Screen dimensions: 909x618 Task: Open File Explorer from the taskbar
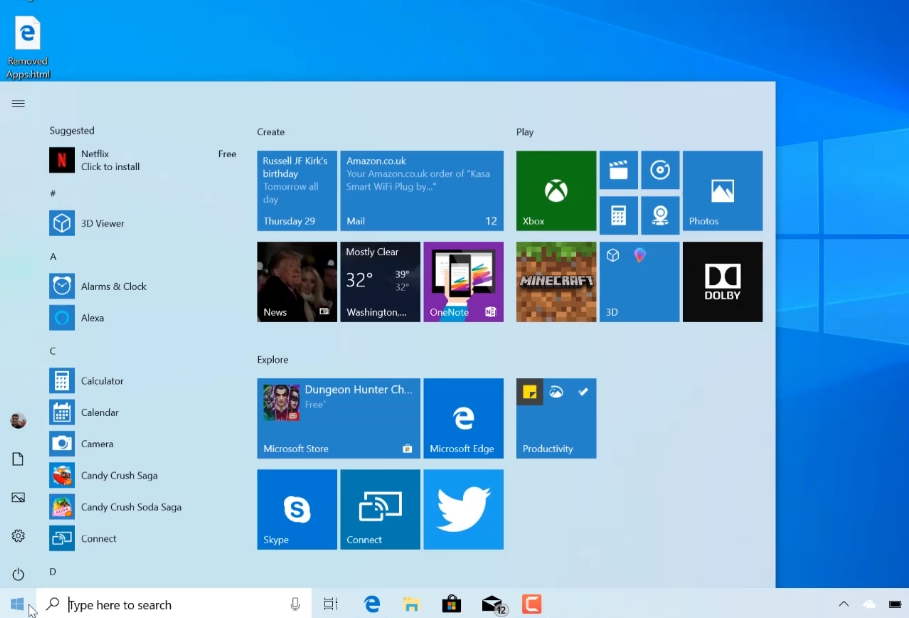(x=412, y=605)
